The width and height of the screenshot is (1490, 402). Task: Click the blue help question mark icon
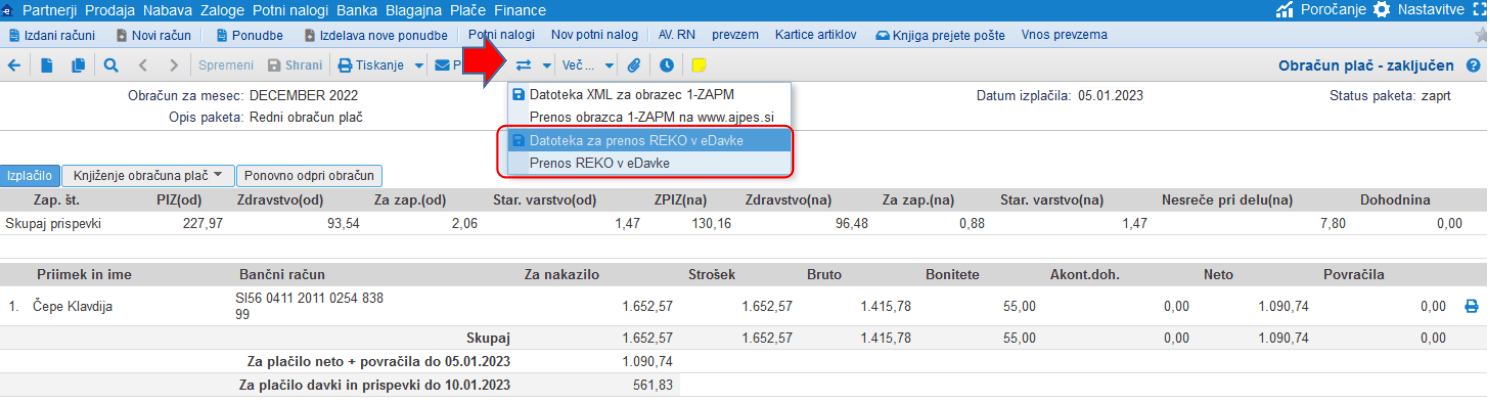tap(1473, 66)
